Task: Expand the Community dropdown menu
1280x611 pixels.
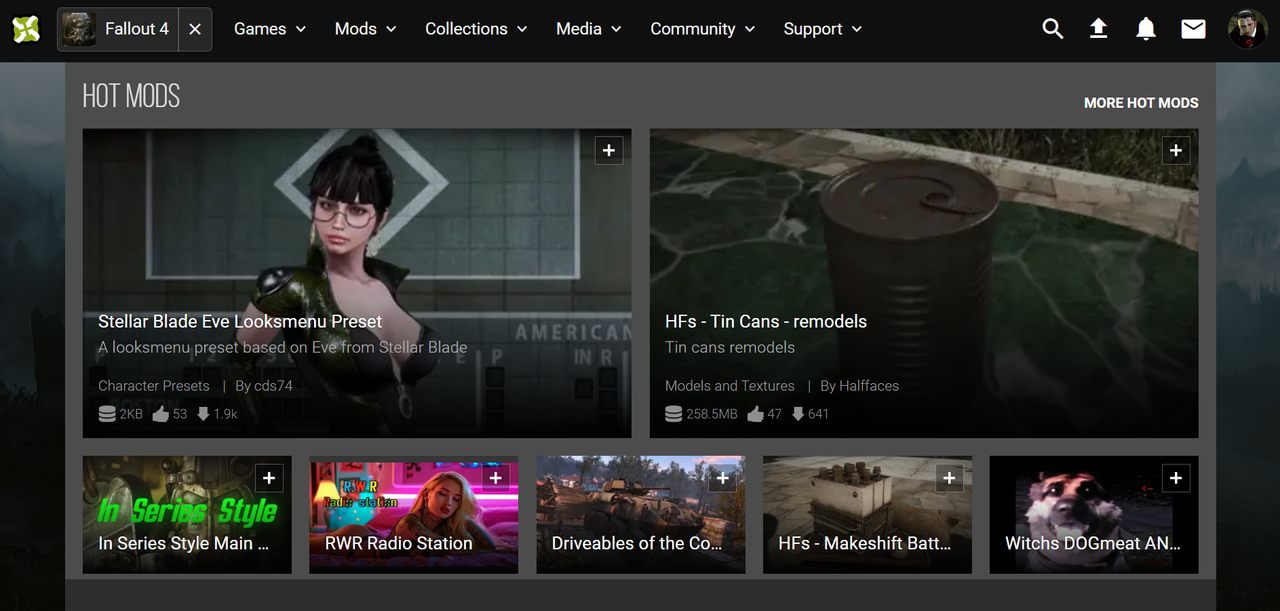Action: click(703, 29)
